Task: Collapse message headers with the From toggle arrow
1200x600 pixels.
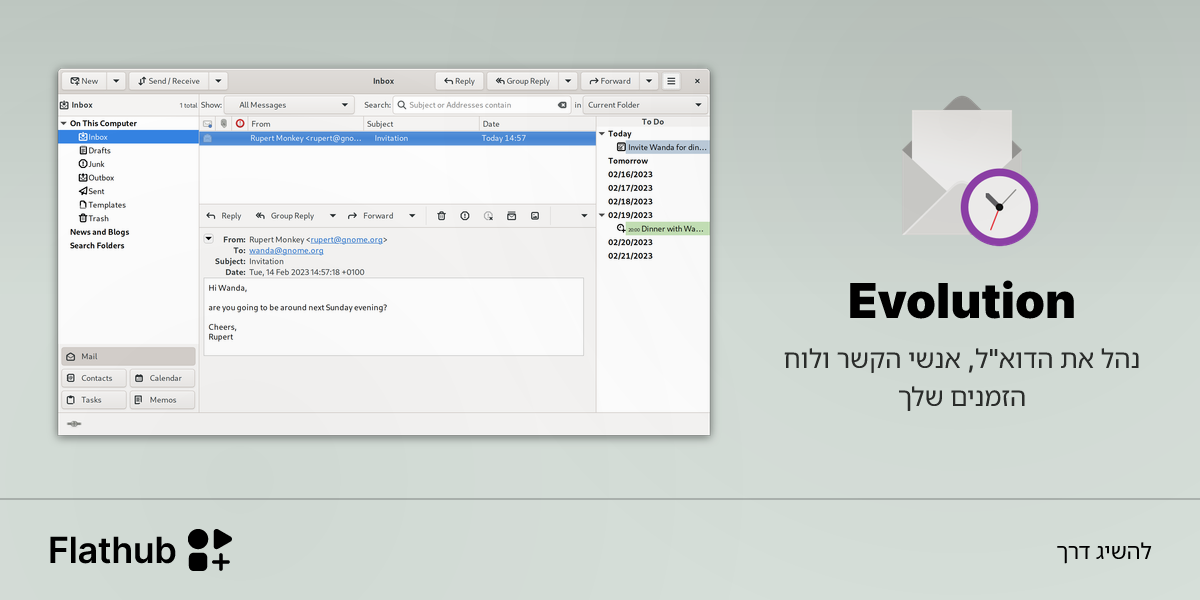Action: point(209,239)
